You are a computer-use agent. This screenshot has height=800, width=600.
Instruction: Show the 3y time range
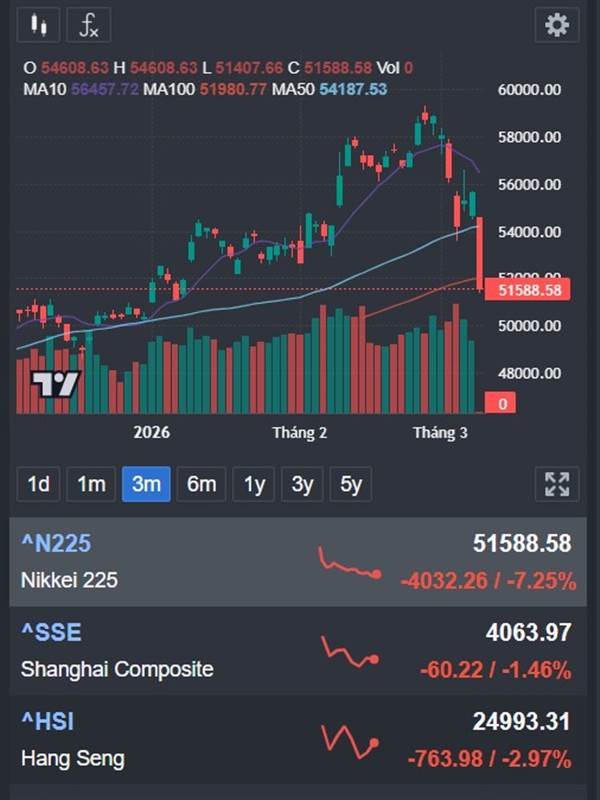[x=302, y=484]
